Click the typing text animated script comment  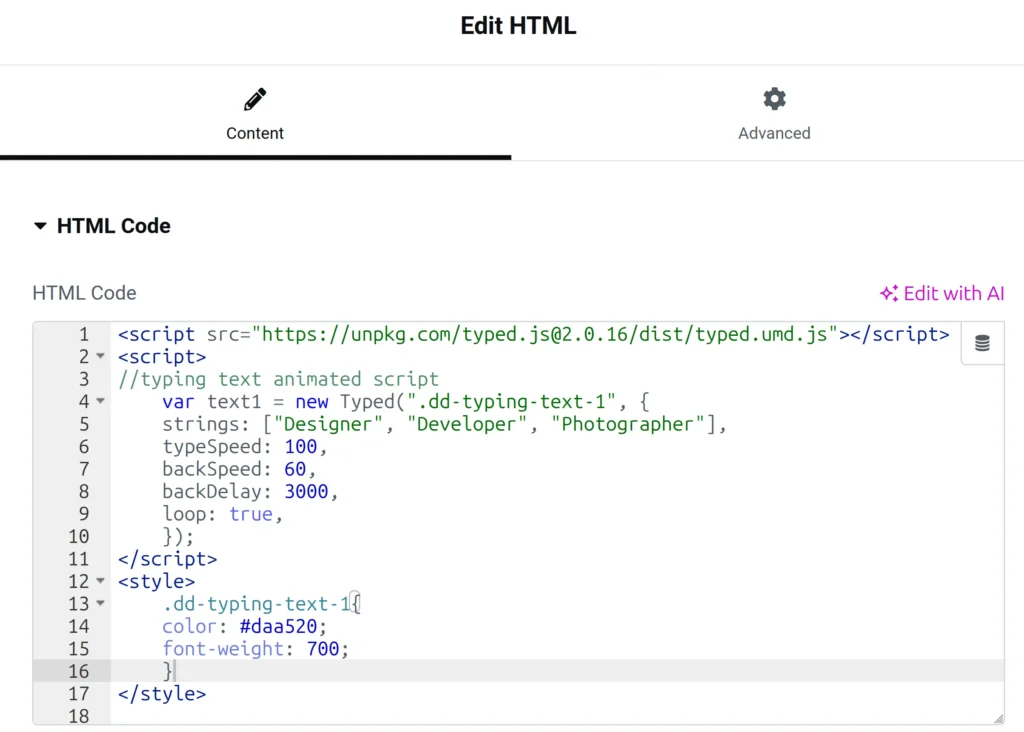[278, 379]
